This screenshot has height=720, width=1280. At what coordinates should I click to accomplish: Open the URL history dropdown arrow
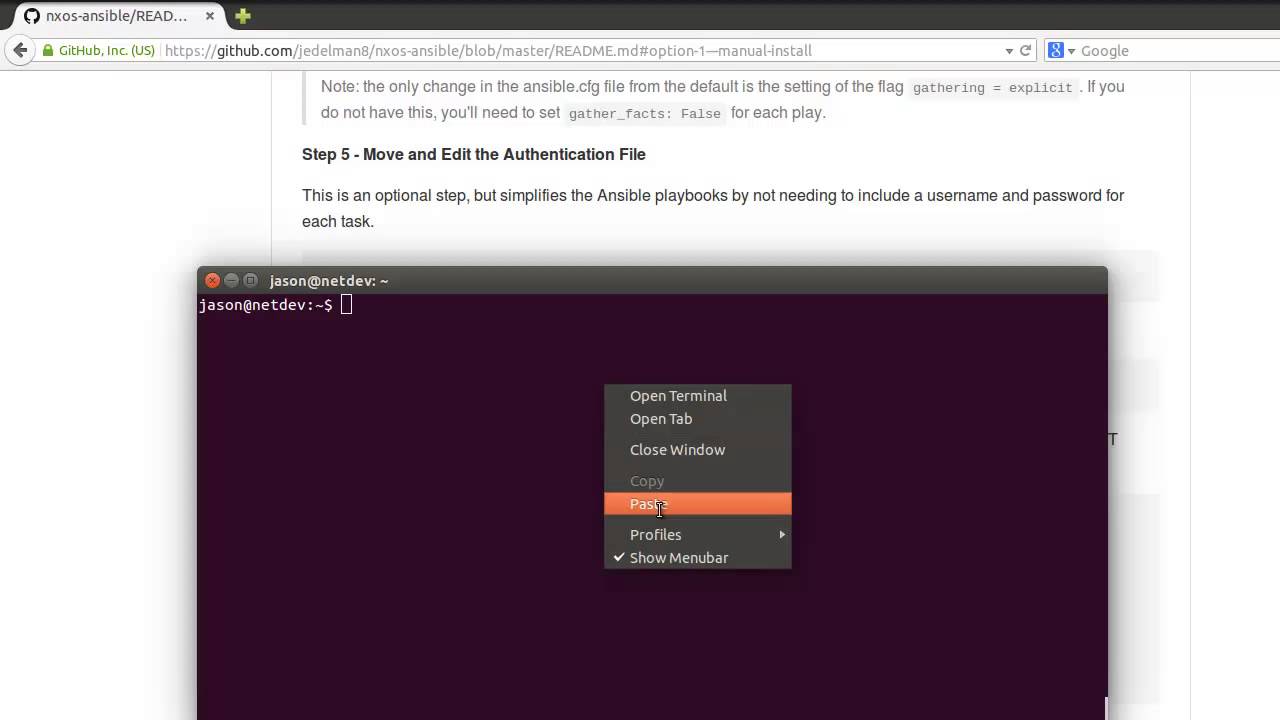pos(1009,51)
